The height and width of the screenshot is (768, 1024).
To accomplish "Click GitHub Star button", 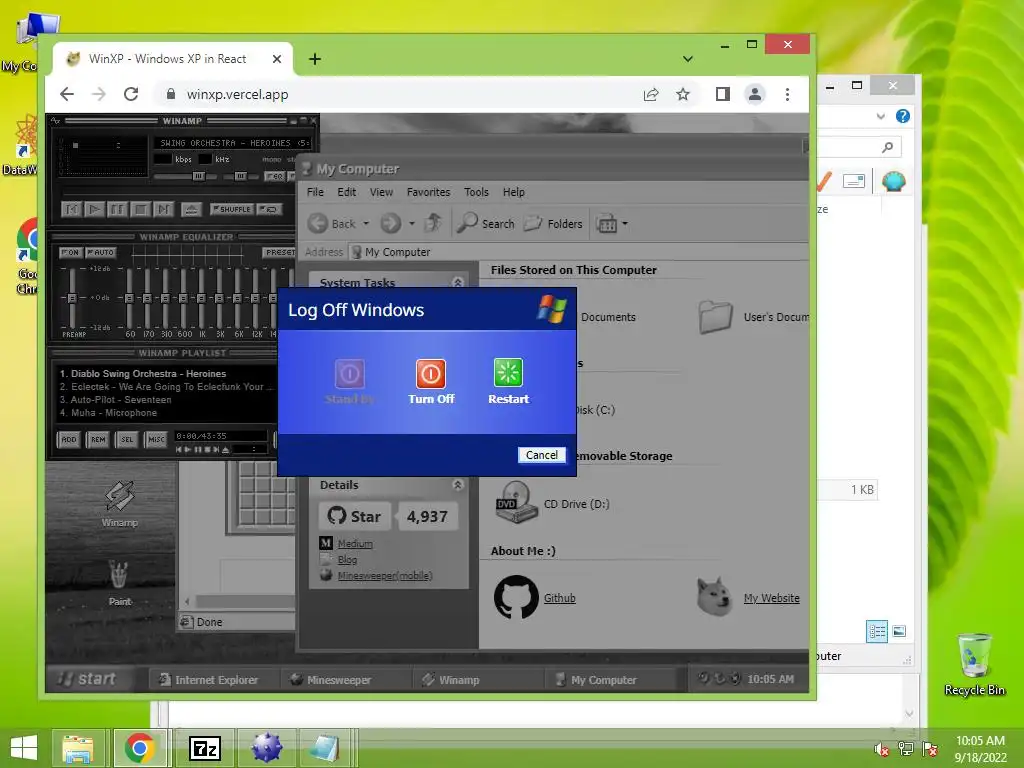I will point(355,516).
